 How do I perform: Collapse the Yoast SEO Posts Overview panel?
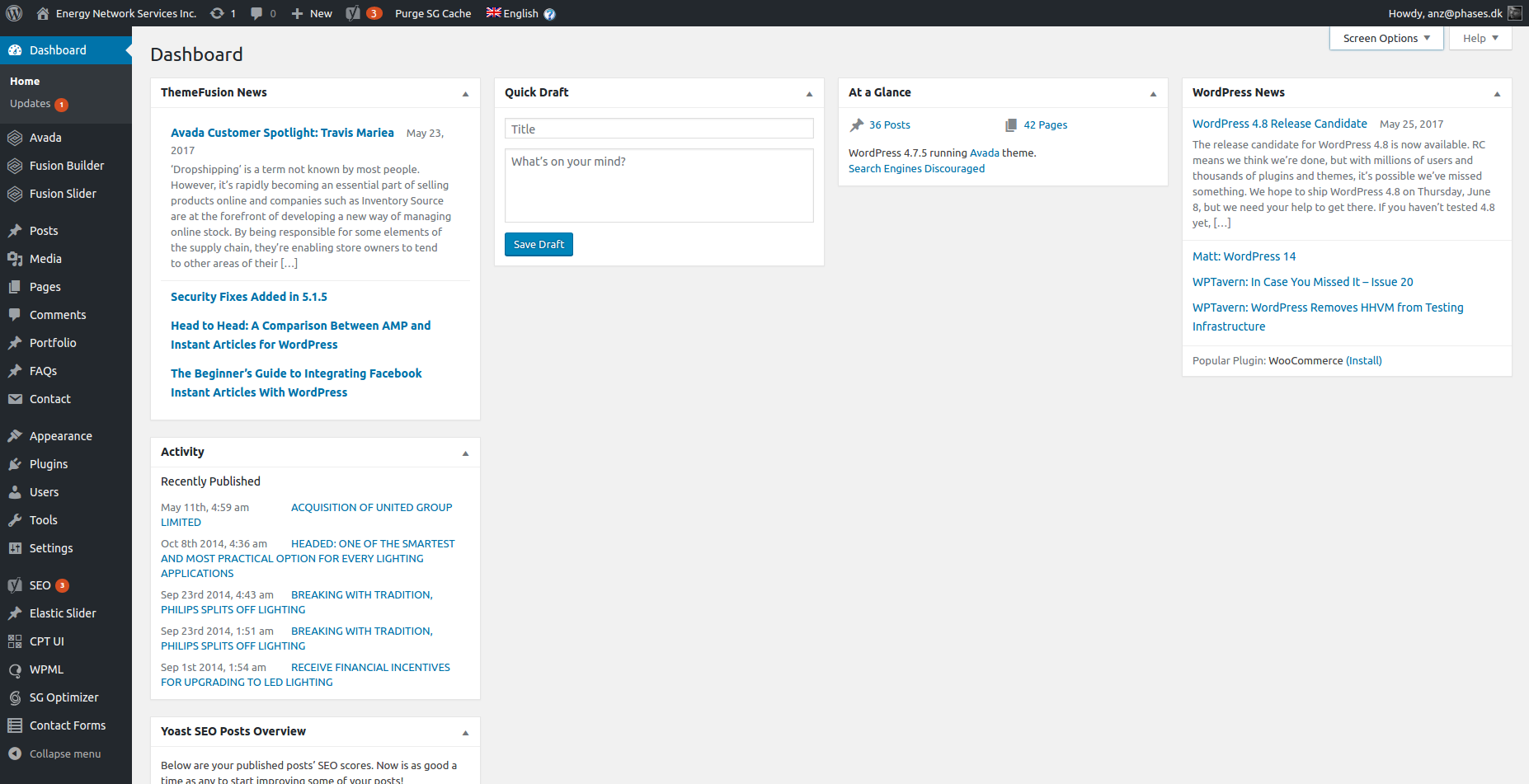pyautogui.click(x=465, y=733)
